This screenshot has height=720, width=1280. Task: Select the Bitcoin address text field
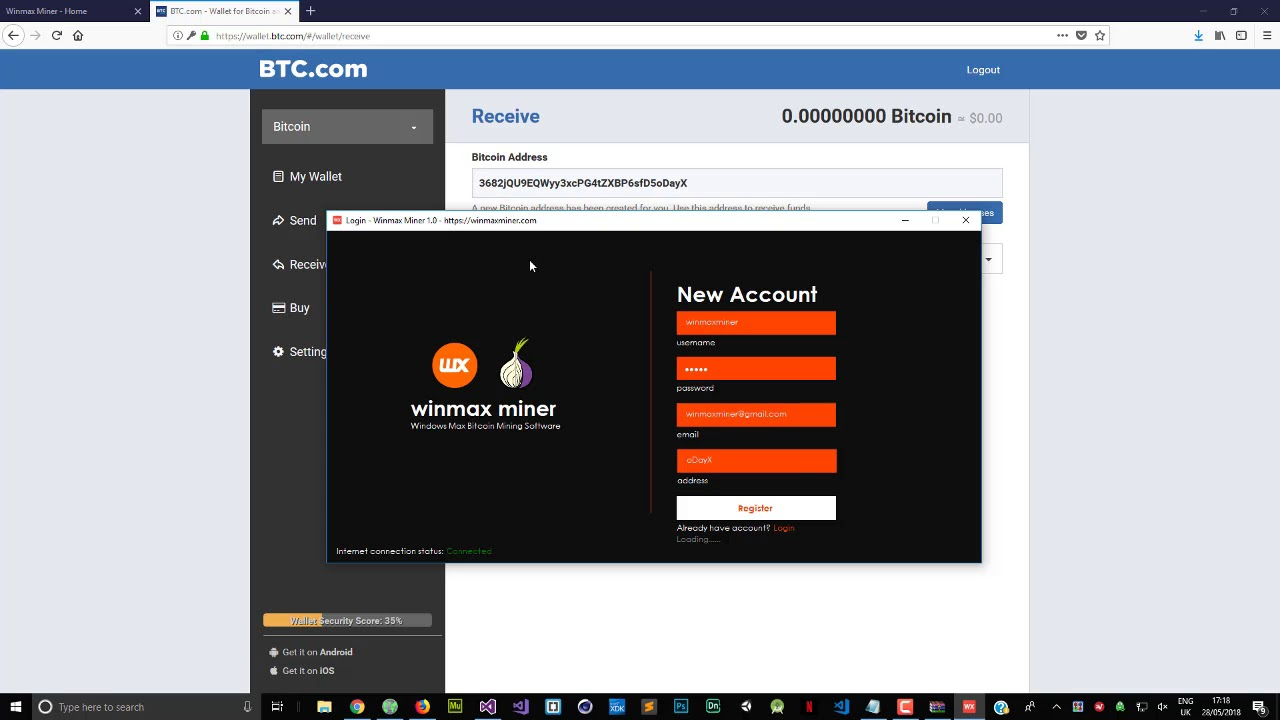737,183
